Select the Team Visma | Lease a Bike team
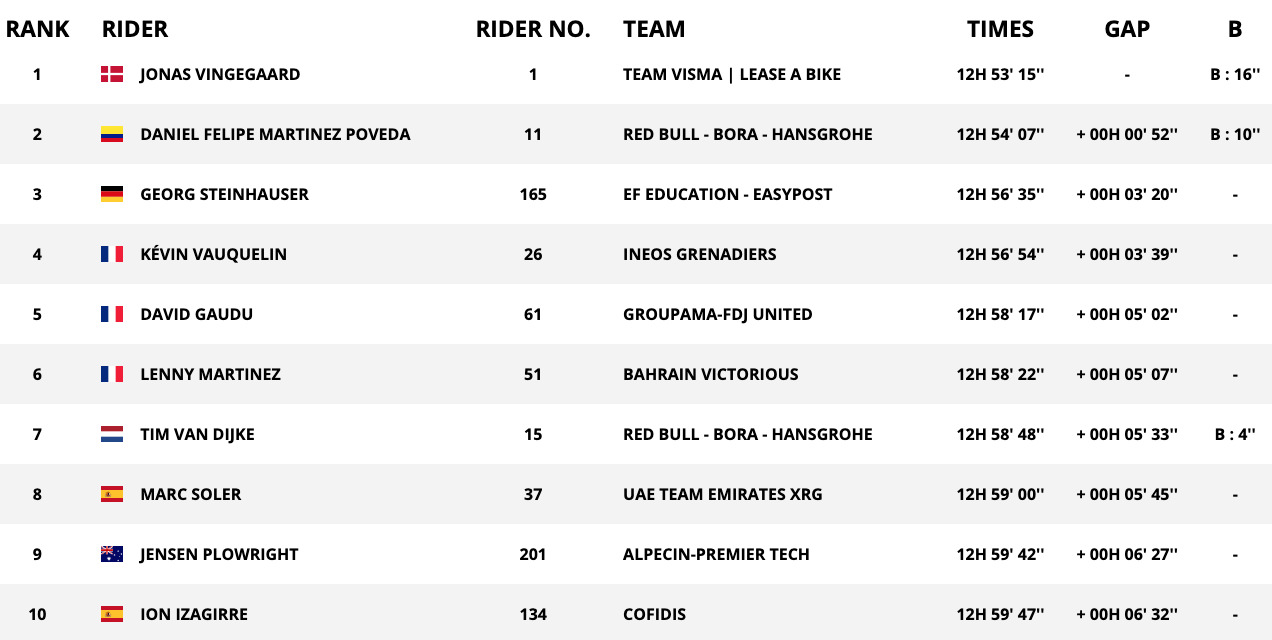Image resolution: width=1272 pixels, height=640 pixels. coord(731,74)
